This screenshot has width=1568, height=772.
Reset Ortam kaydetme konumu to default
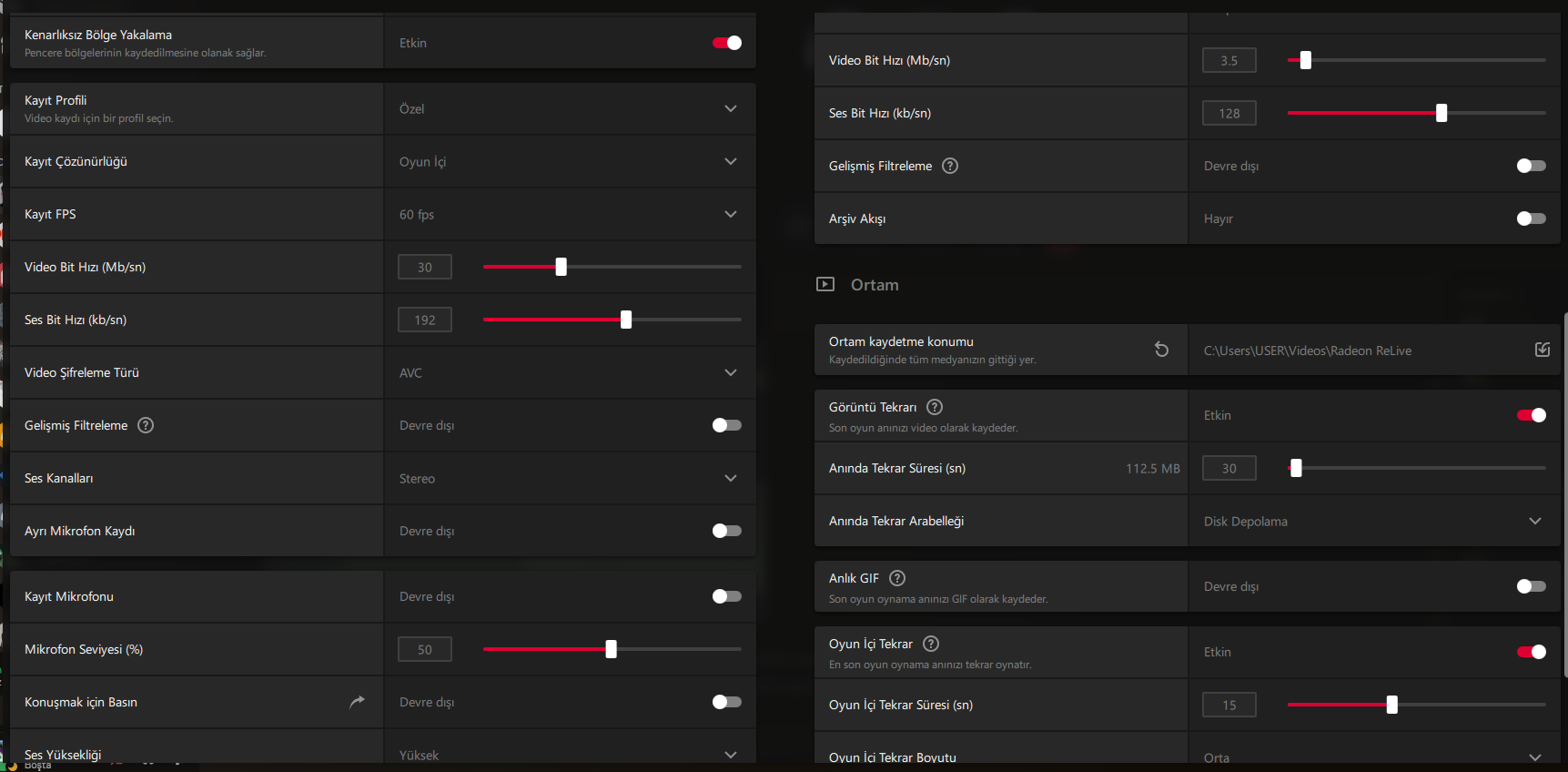(1162, 350)
